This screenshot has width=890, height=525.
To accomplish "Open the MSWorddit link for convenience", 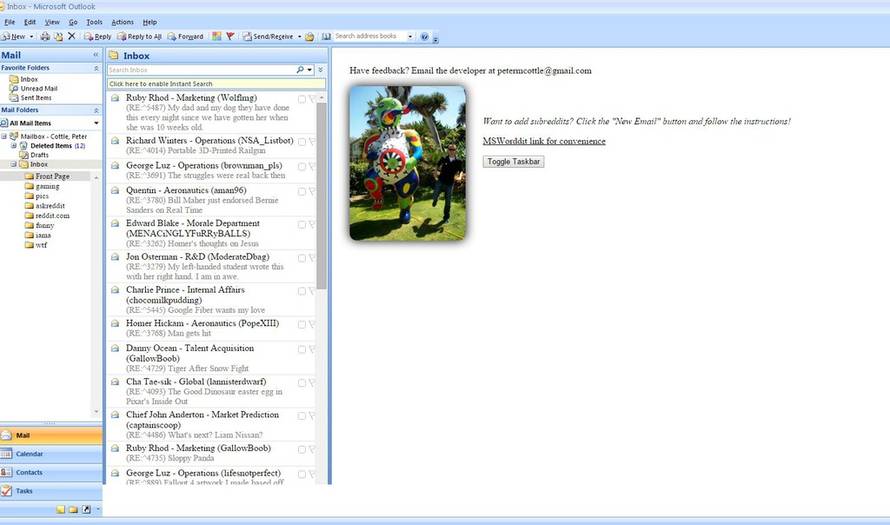I will tap(544, 141).
